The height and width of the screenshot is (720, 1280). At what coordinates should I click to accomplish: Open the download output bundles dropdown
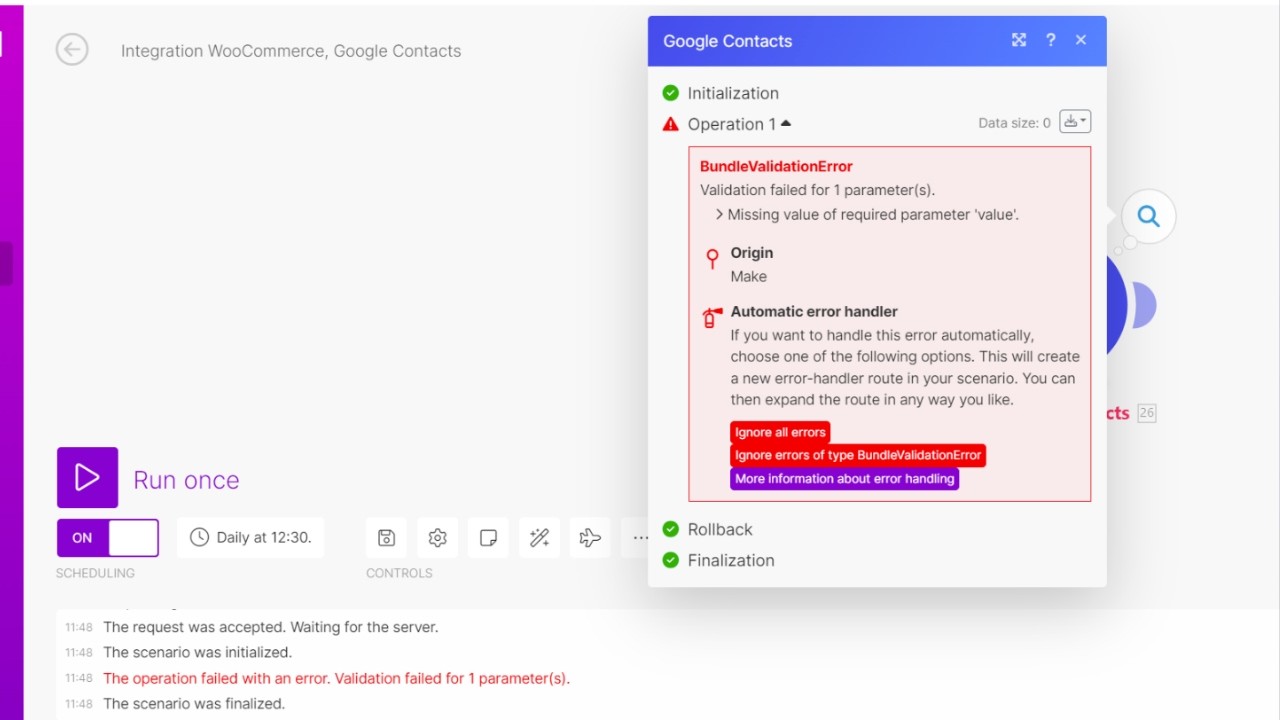coord(1074,122)
